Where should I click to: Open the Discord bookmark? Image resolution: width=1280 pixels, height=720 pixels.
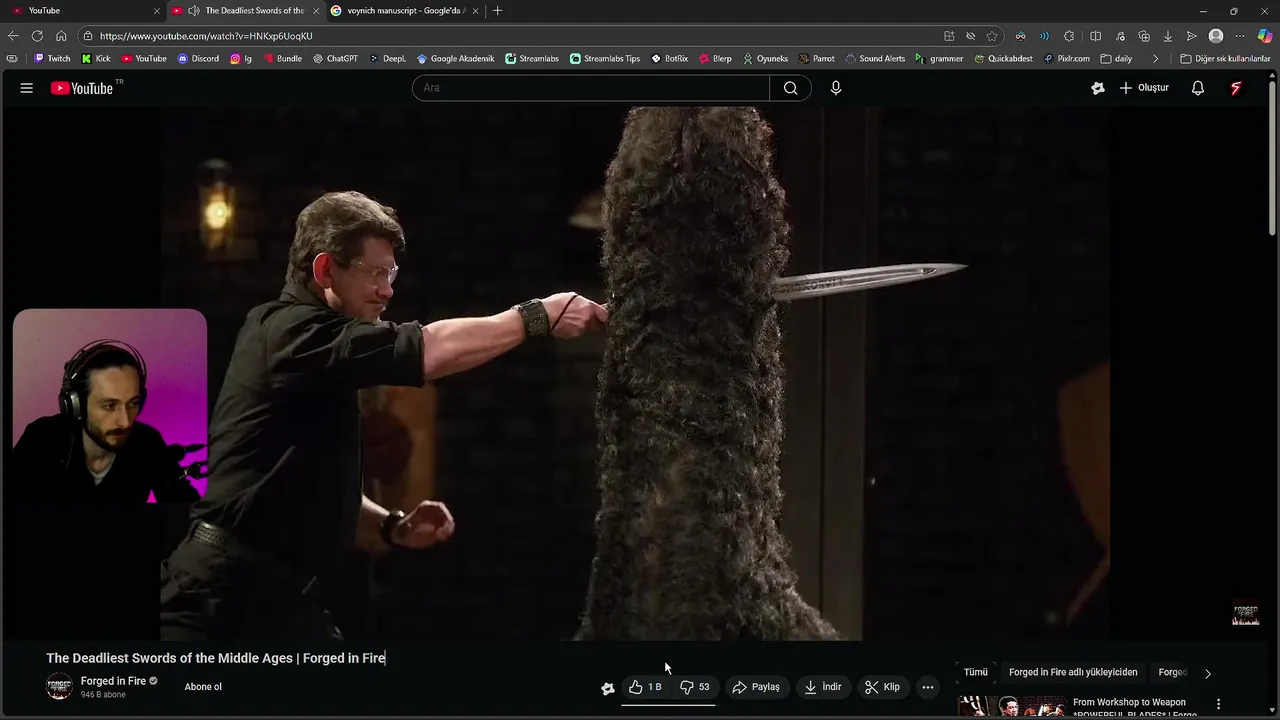tap(198, 59)
